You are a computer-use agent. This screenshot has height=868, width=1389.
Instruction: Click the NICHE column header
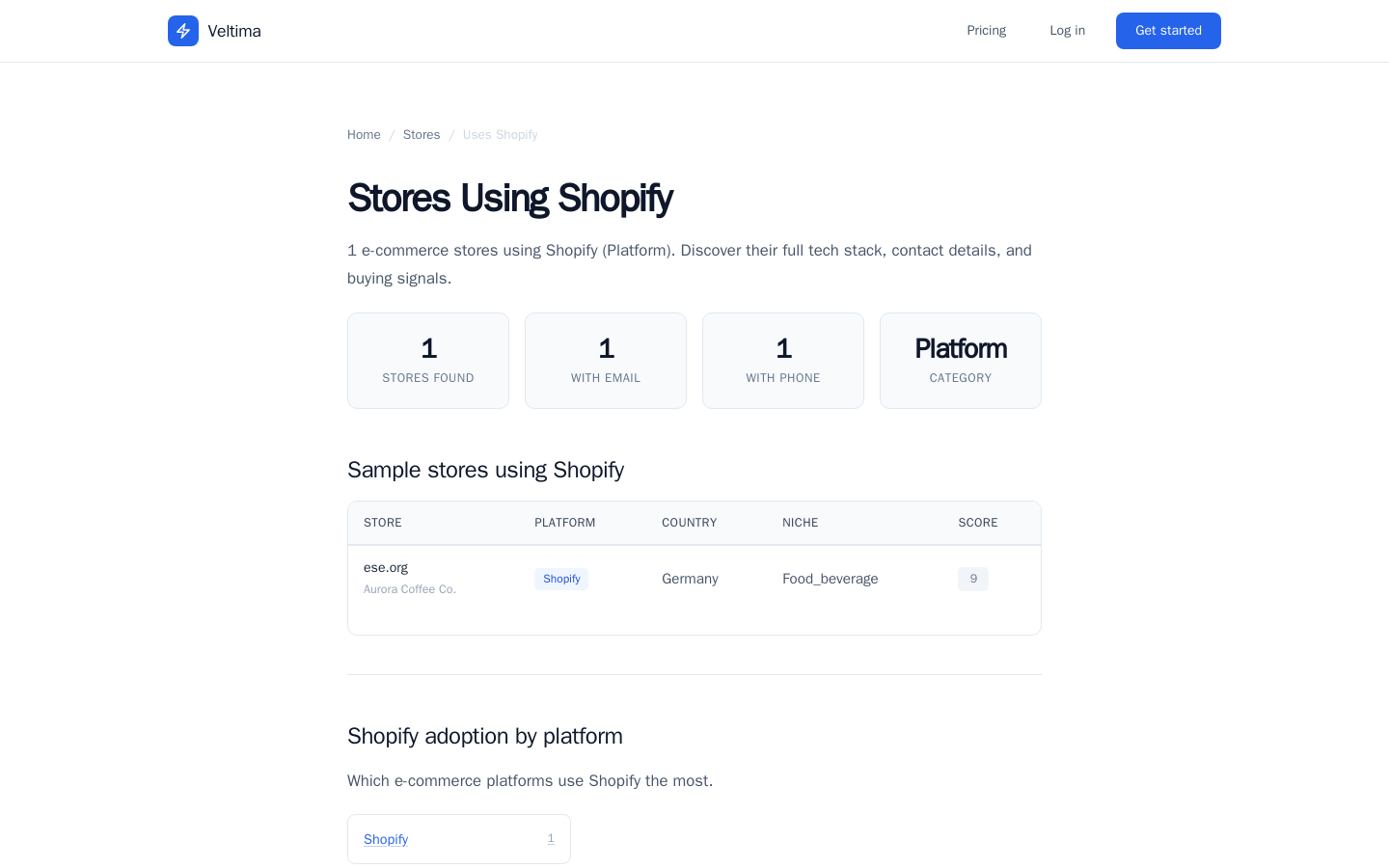point(801,523)
